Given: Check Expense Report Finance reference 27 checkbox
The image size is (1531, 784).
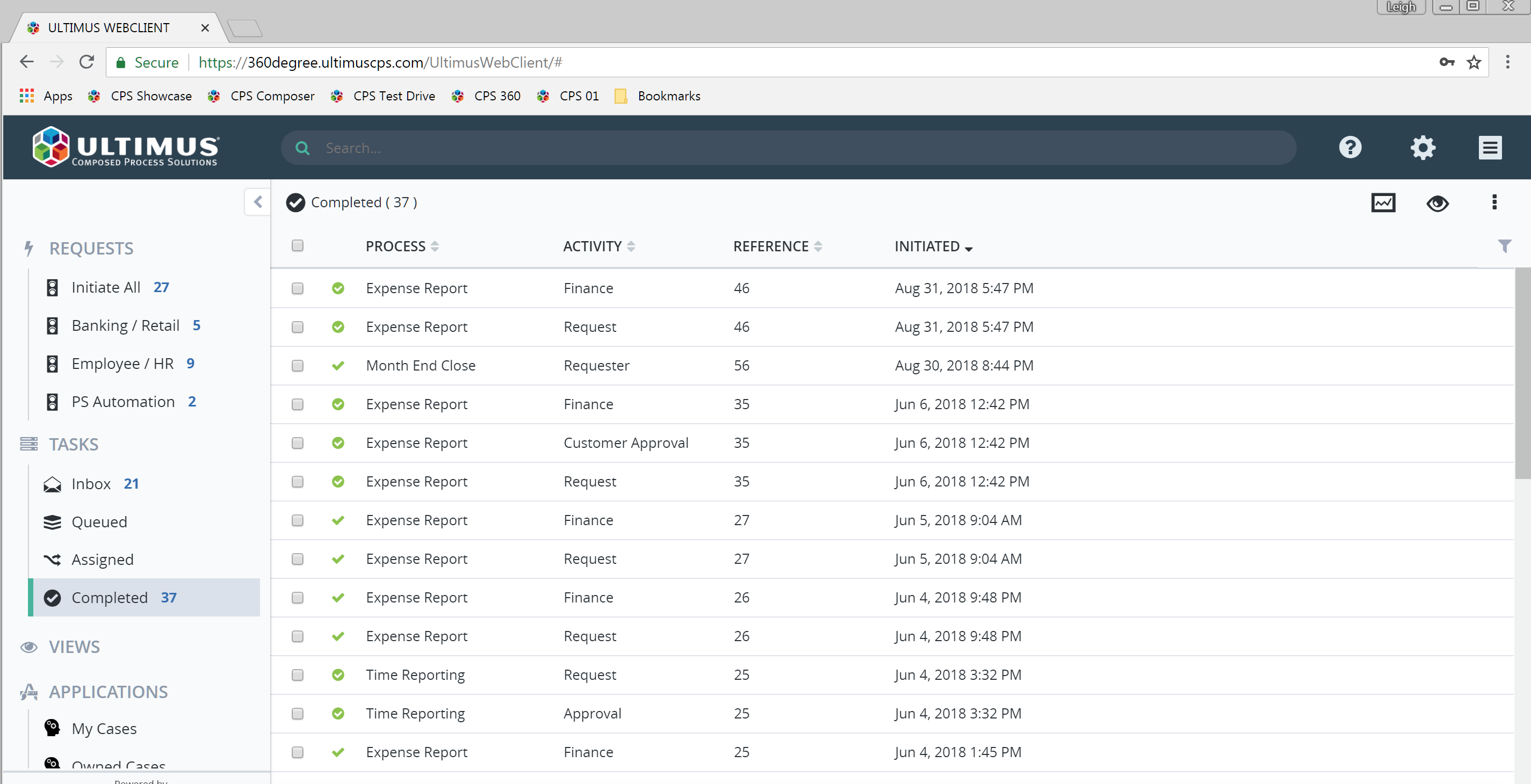Looking at the screenshot, I should coord(297,520).
